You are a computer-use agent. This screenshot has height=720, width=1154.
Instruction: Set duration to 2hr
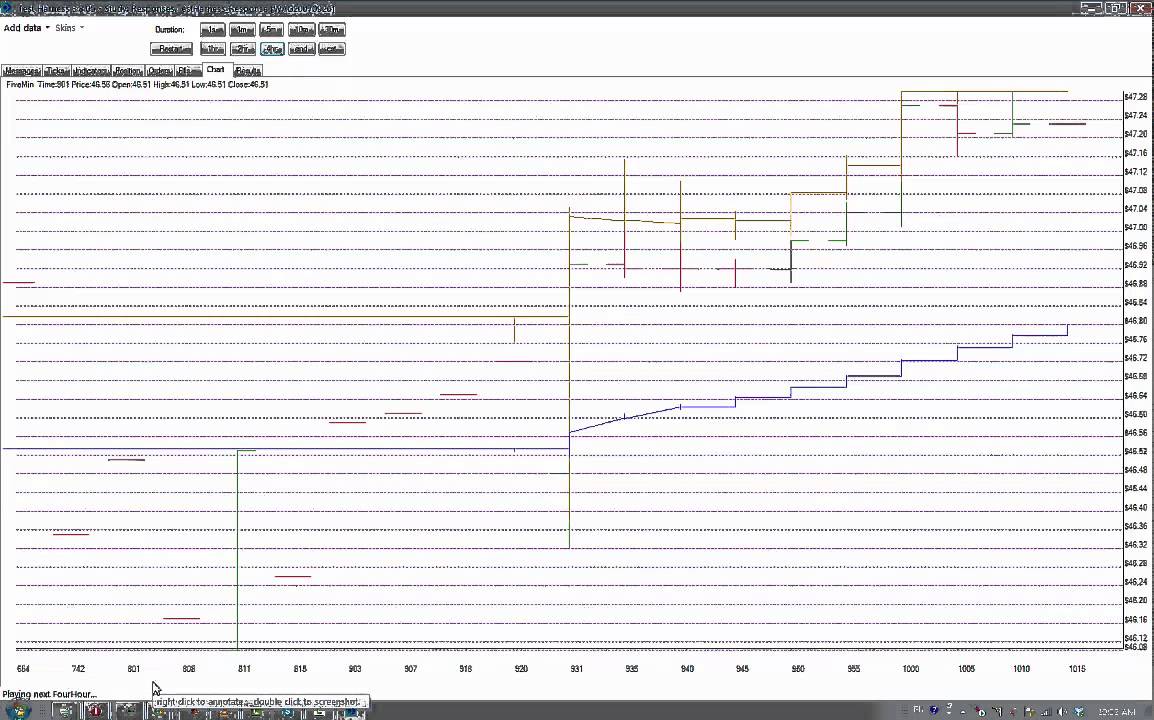click(x=242, y=49)
